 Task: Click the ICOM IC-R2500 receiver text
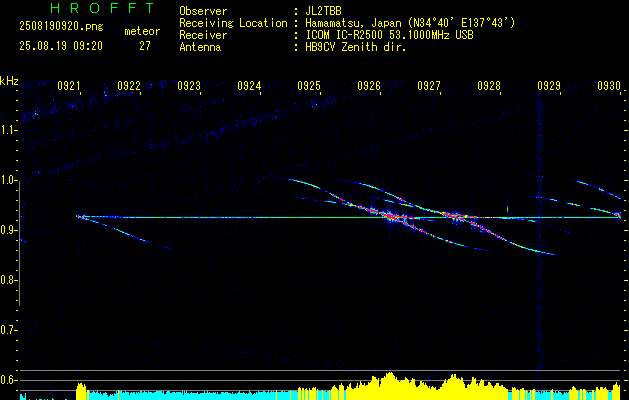(389, 35)
